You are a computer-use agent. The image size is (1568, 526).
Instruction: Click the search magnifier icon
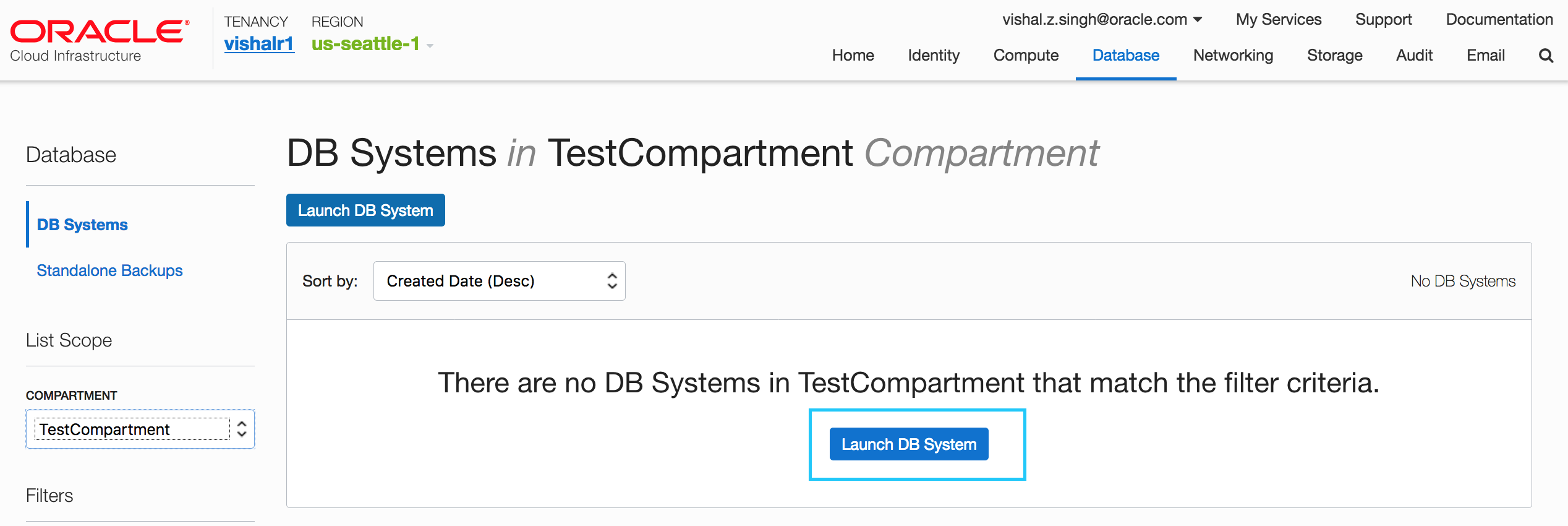click(x=1546, y=56)
